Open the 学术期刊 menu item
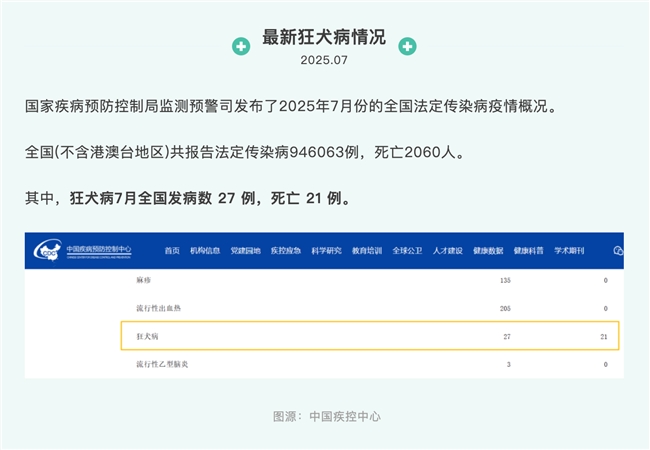This screenshot has width=650, height=450. point(569,251)
